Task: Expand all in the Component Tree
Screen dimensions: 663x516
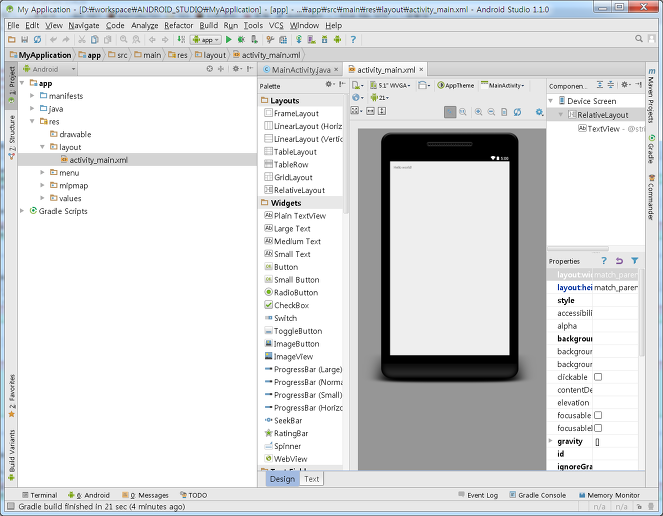Action: (600, 85)
